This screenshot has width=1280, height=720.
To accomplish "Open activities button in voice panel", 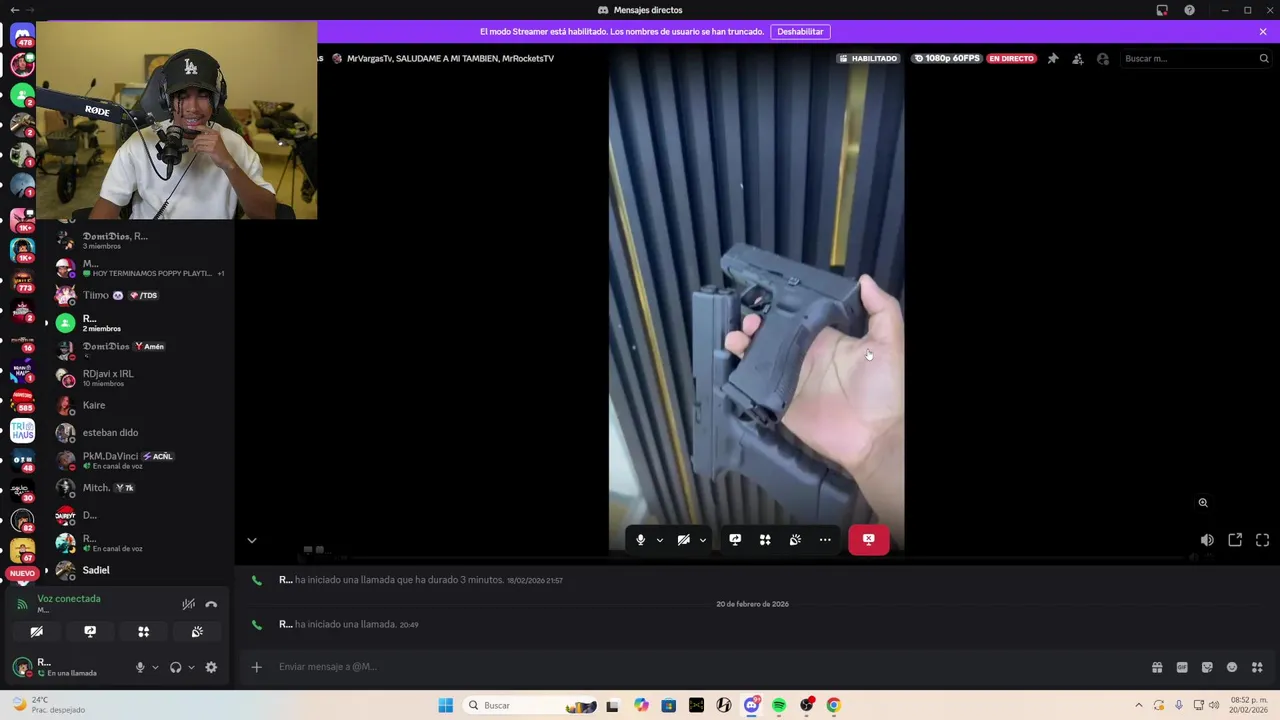I will (x=143, y=632).
